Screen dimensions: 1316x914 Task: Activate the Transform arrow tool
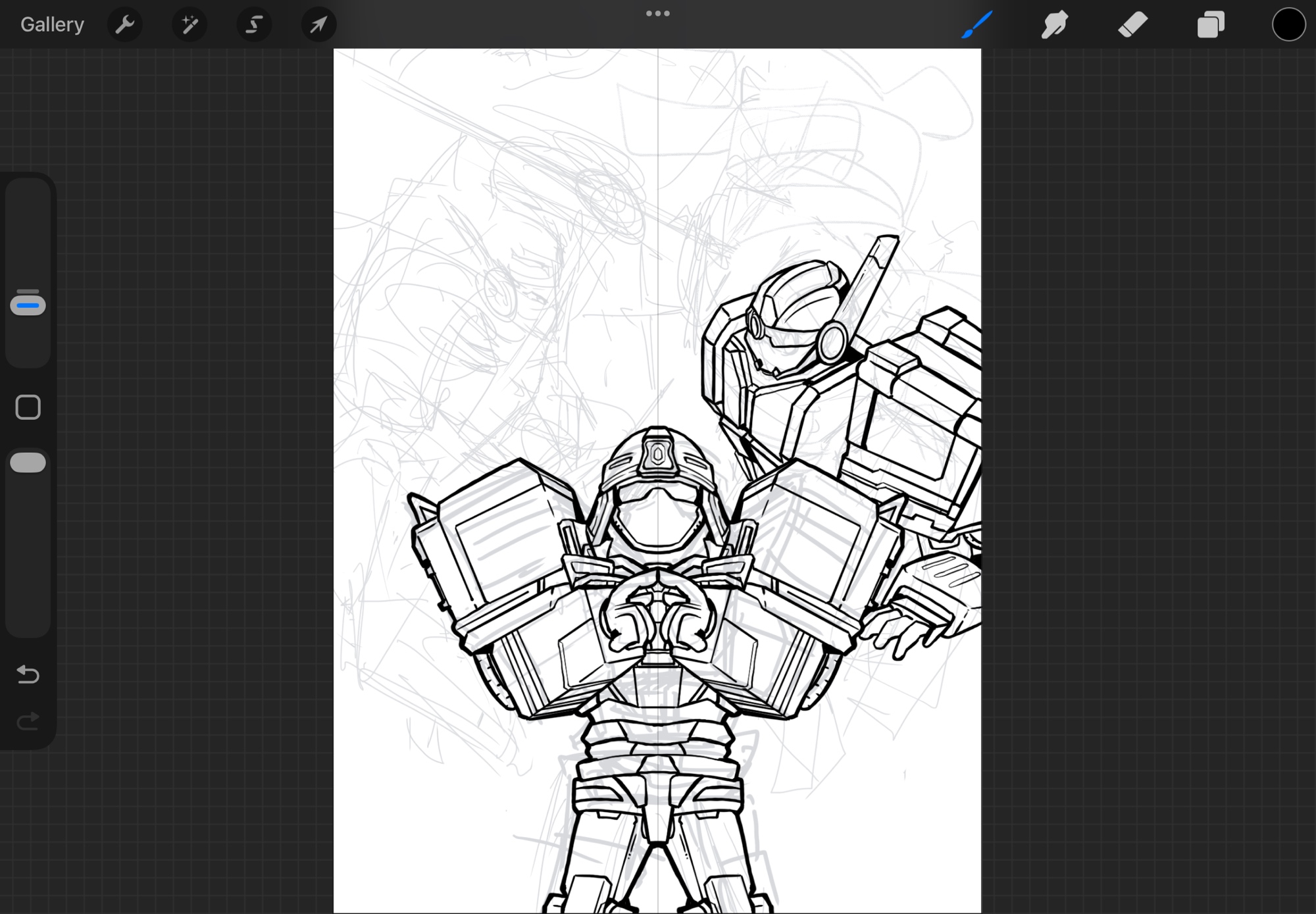click(x=318, y=25)
